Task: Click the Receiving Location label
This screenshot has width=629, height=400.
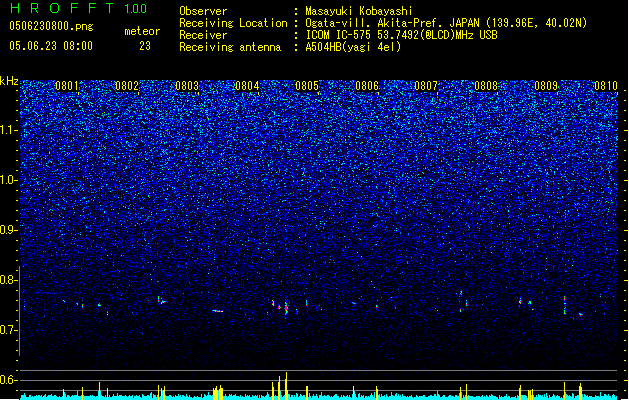Action: (x=233, y=23)
